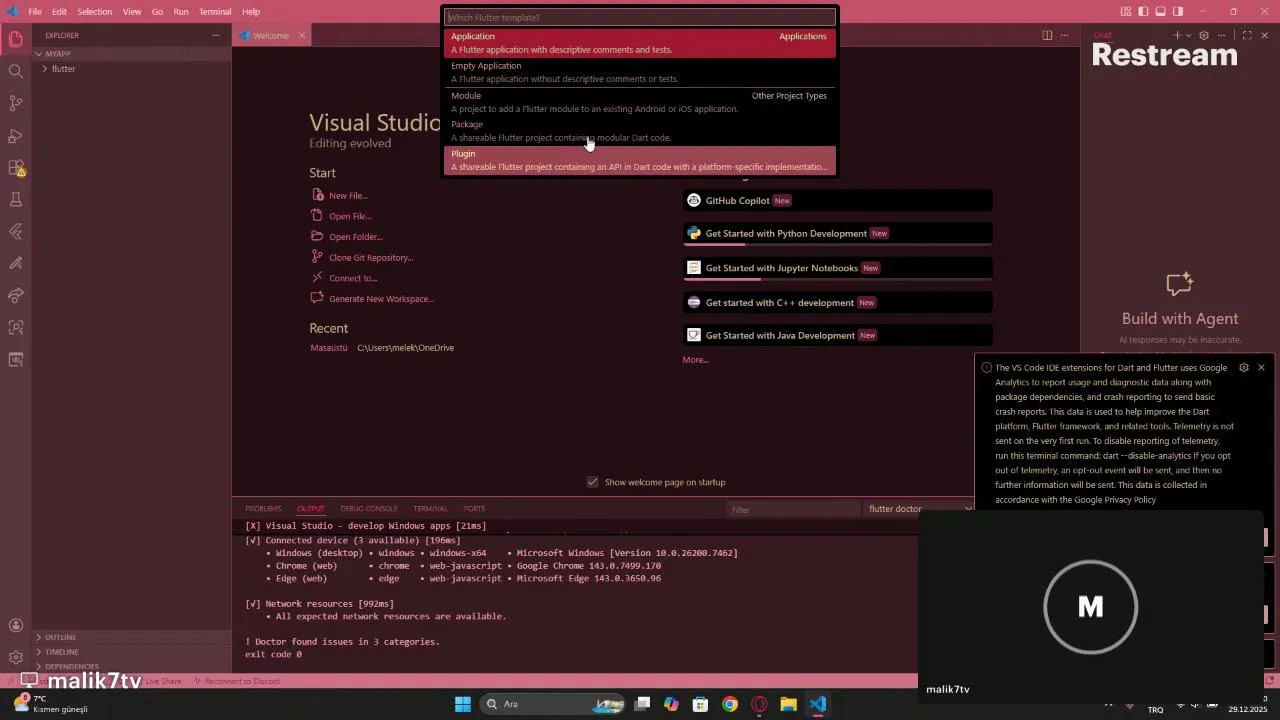The image size is (1280, 720).
Task: Open the Search view in activity bar
Action: 16,71
